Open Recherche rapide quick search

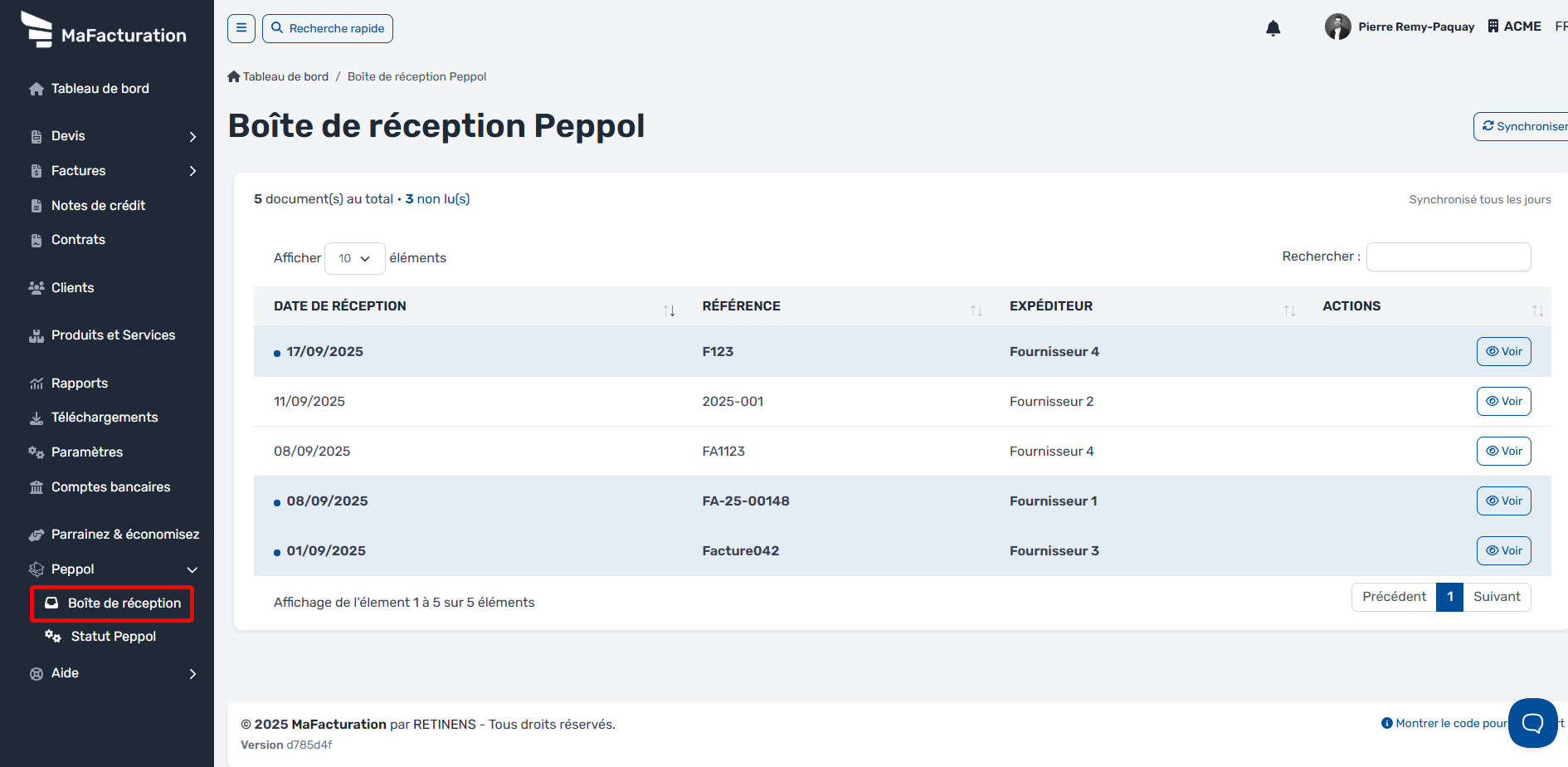[x=328, y=28]
